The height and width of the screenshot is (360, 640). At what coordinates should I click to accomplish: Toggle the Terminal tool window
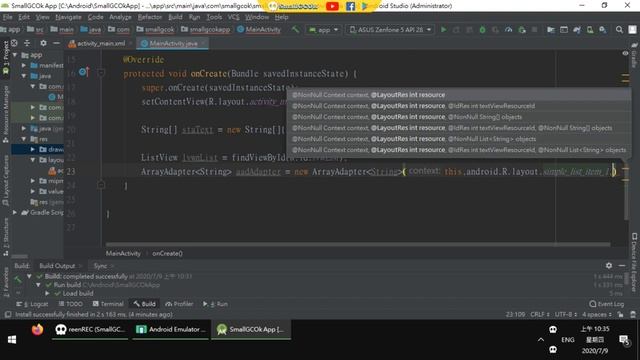[108, 304]
